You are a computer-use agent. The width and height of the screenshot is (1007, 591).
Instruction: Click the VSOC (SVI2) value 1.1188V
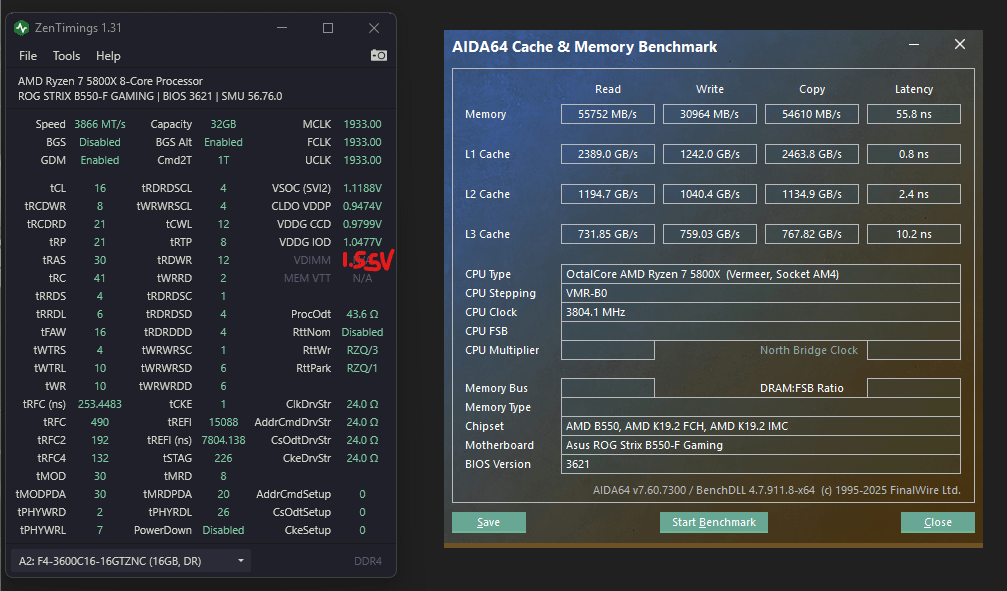coord(362,188)
